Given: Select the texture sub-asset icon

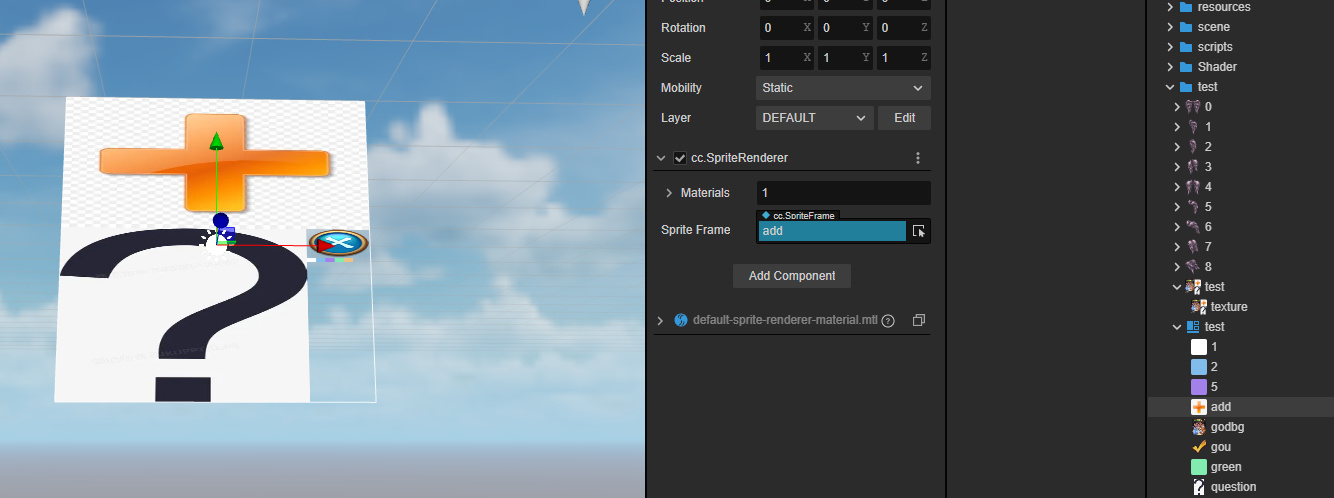Looking at the screenshot, I should [x=1199, y=307].
